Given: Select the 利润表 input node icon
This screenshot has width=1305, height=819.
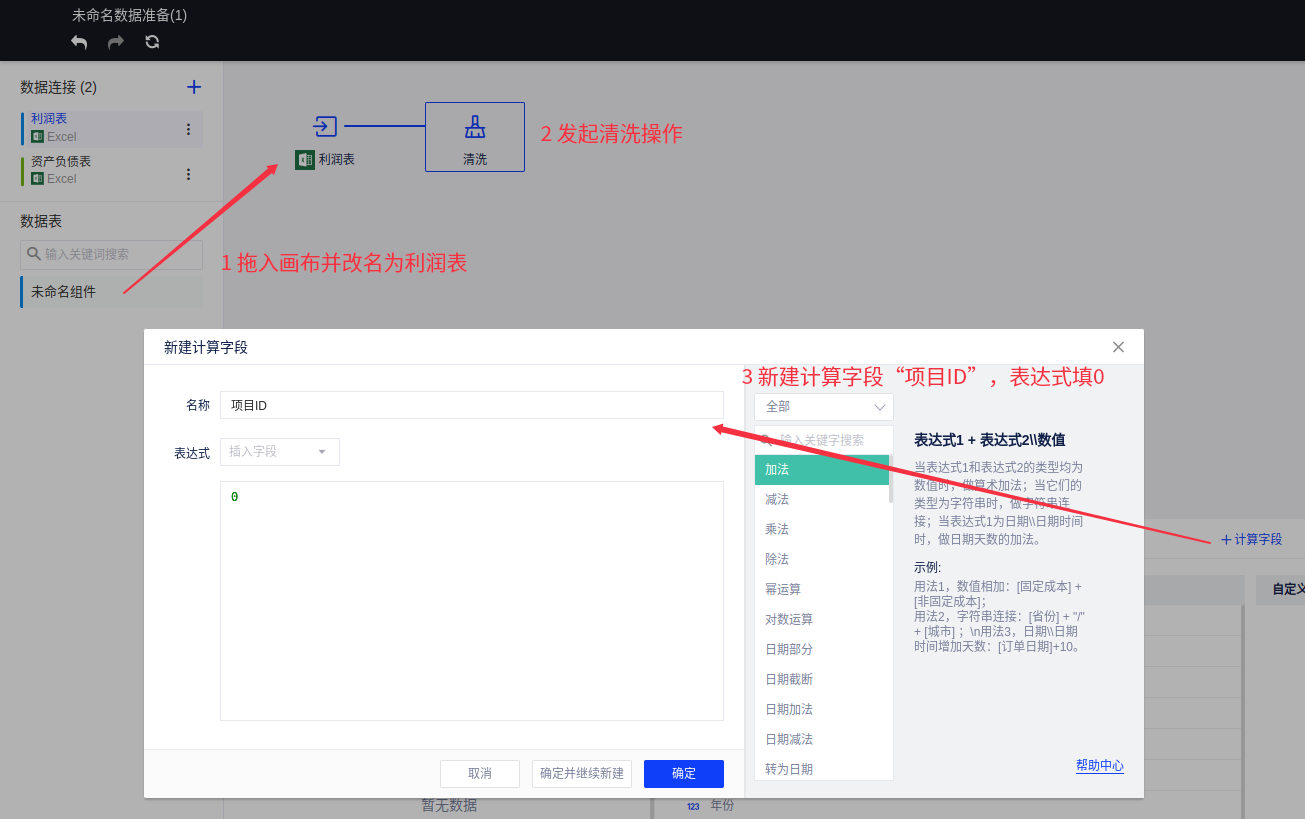Looking at the screenshot, I should [325, 127].
